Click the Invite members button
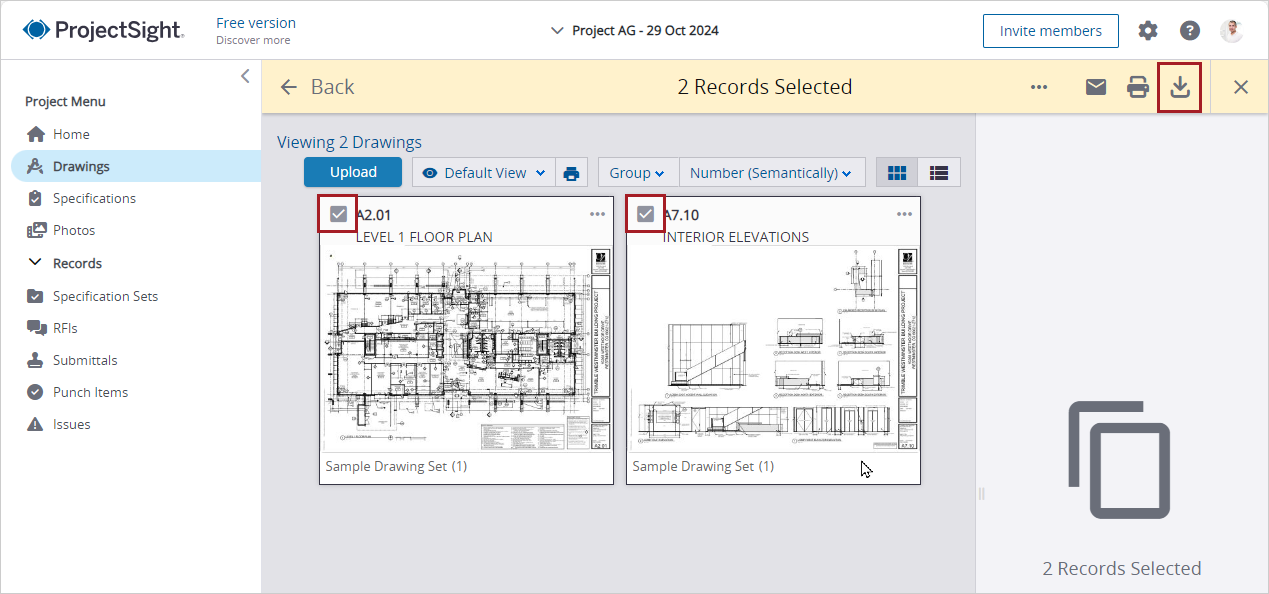Image resolution: width=1269 pixels, height=594 pixels. (1050, 30)
